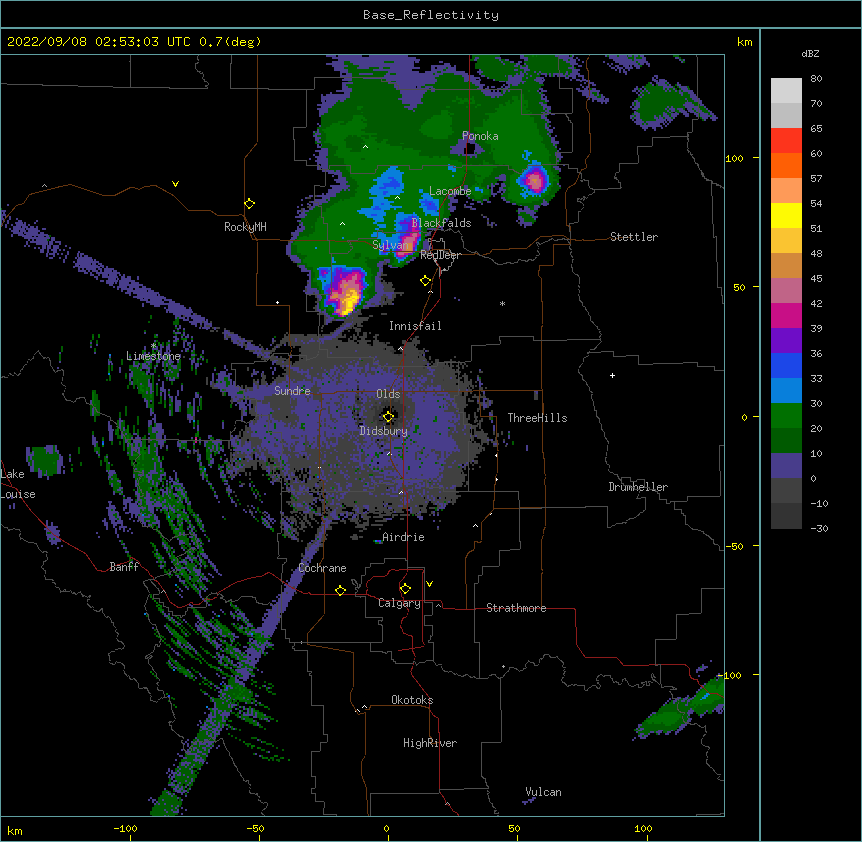Click the RockyMH label
This screenshot has width=862, height=842.
click(245, 227)
